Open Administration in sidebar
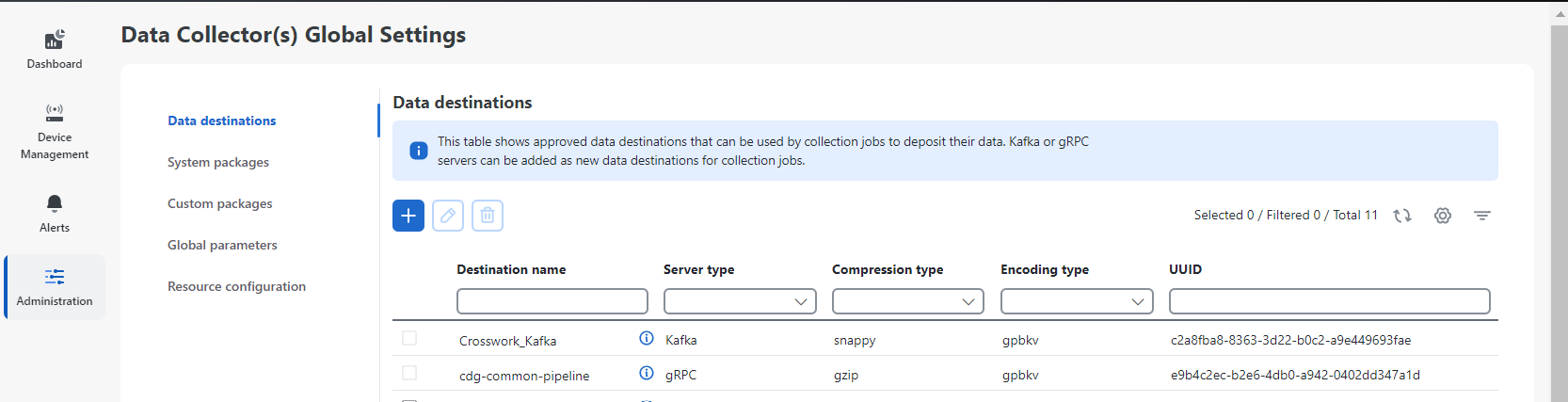 pos(55,286)
